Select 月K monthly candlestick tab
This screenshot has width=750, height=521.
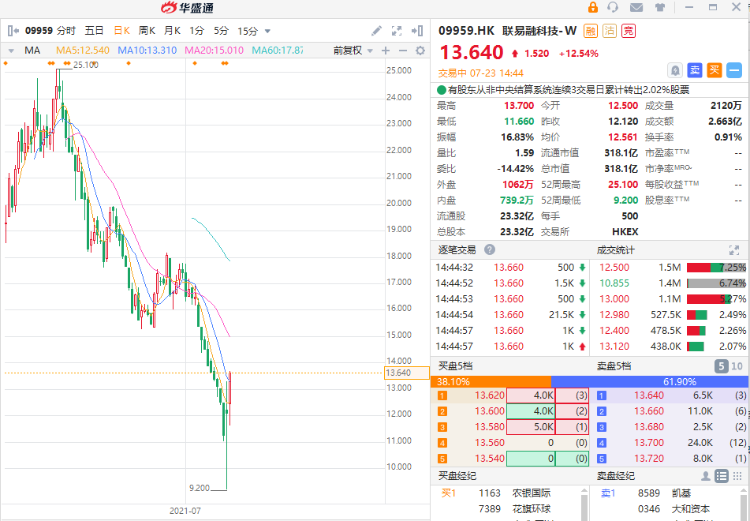pyautogui.click(x=172, y=31)
